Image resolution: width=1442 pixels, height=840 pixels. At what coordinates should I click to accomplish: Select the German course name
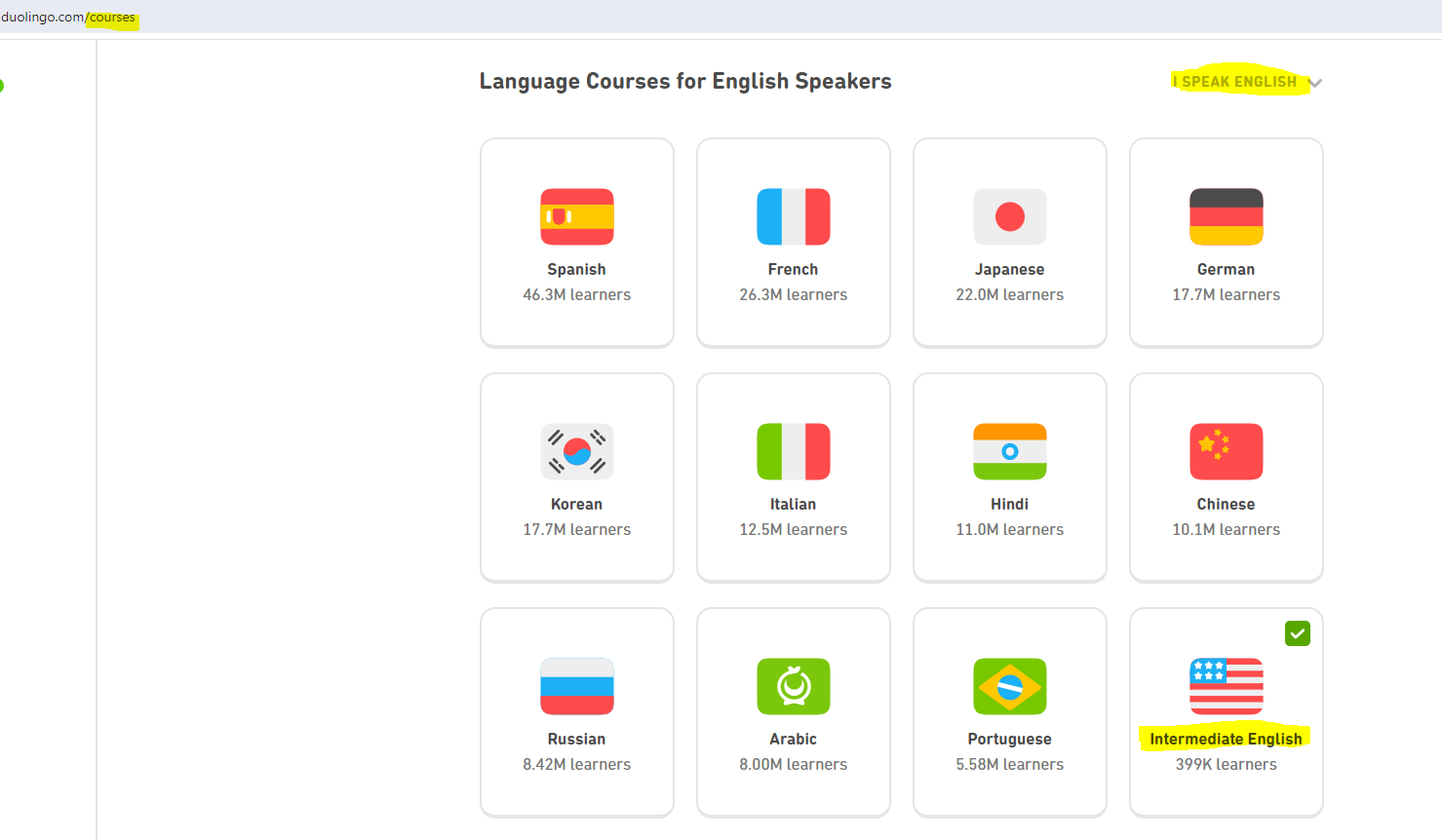pyautogui.click(x=1227, y=269)
